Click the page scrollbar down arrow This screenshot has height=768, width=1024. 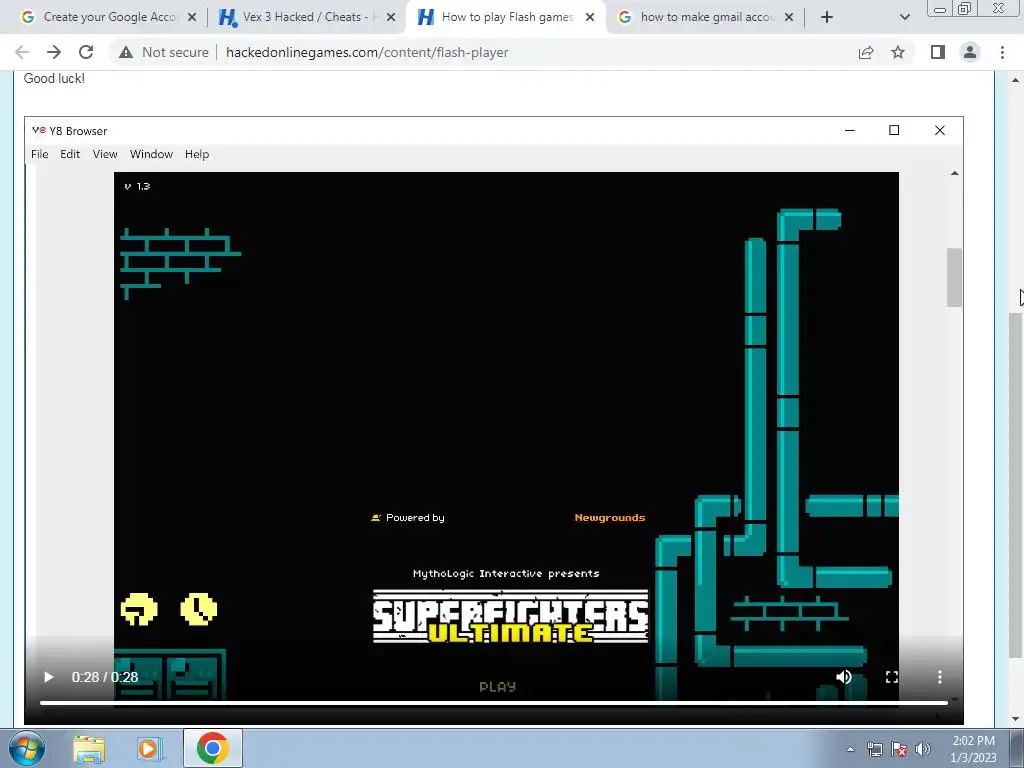1015,720
